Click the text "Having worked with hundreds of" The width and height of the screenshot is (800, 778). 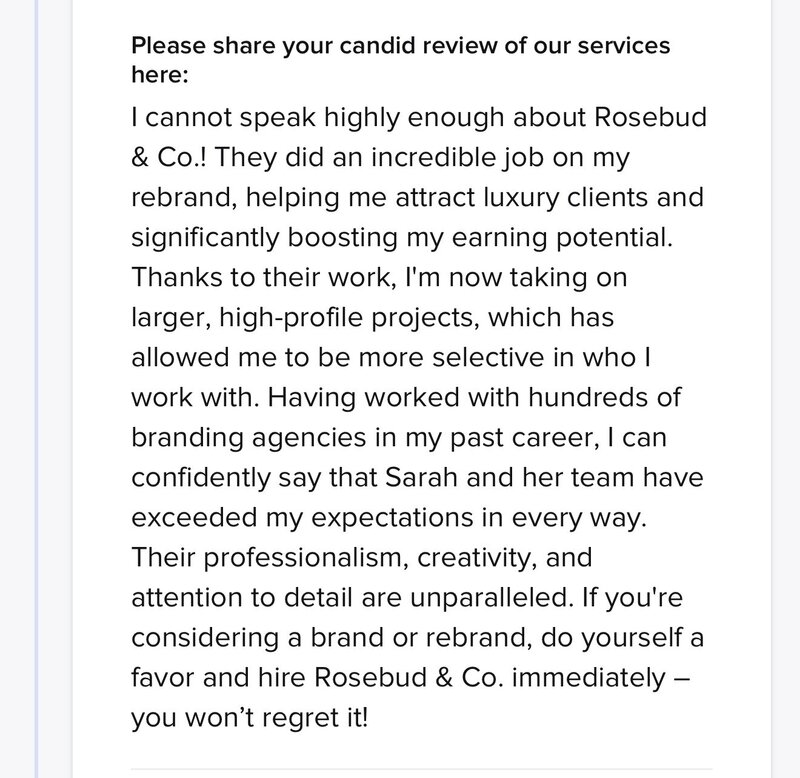[474, 398]
